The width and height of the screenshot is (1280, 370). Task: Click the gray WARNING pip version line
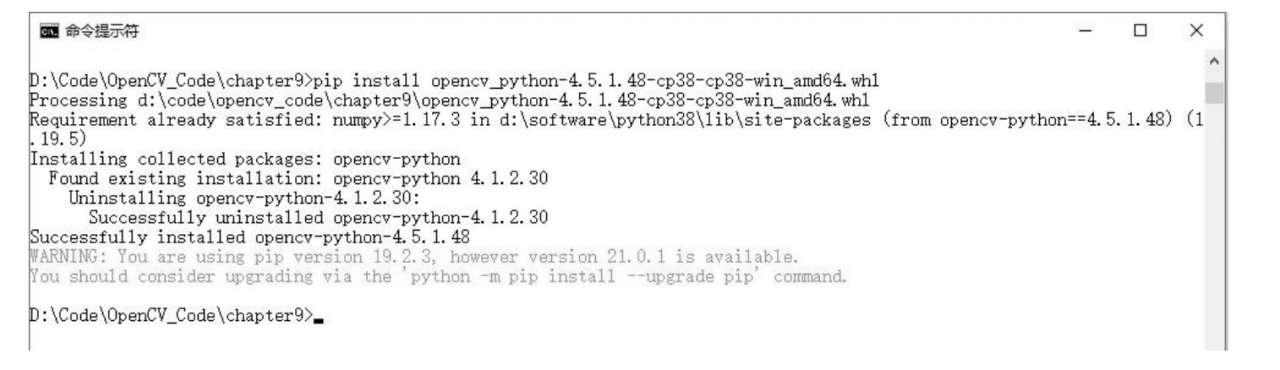[x=414, y=257]
